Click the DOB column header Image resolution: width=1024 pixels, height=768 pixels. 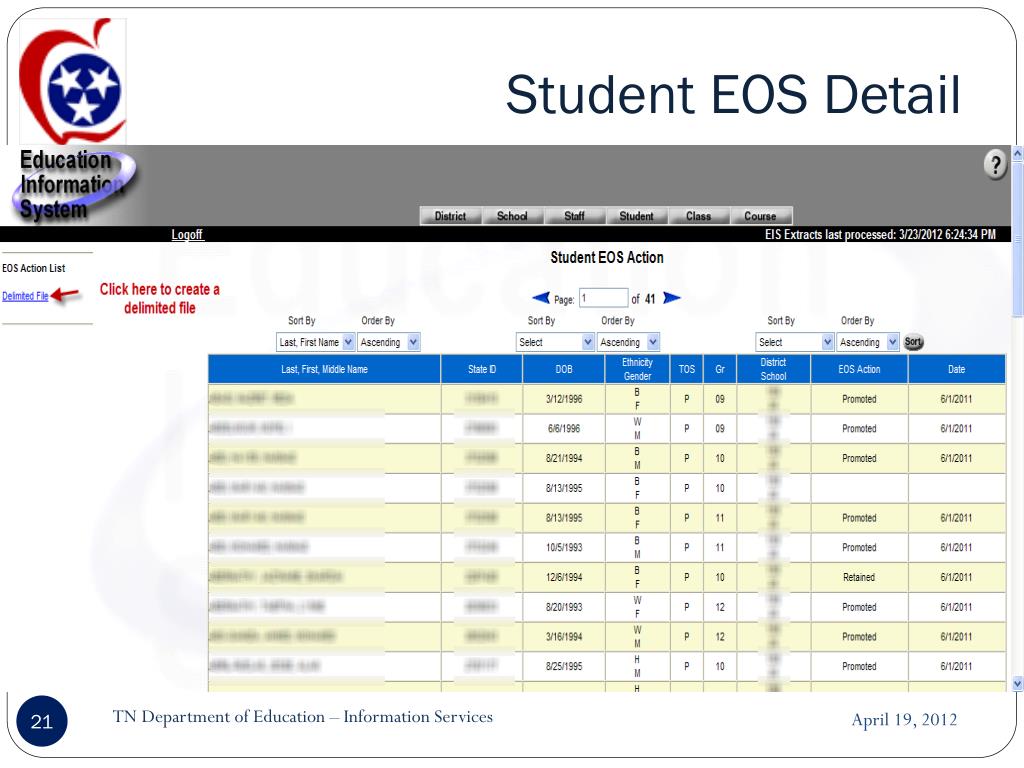coord(564,369)
